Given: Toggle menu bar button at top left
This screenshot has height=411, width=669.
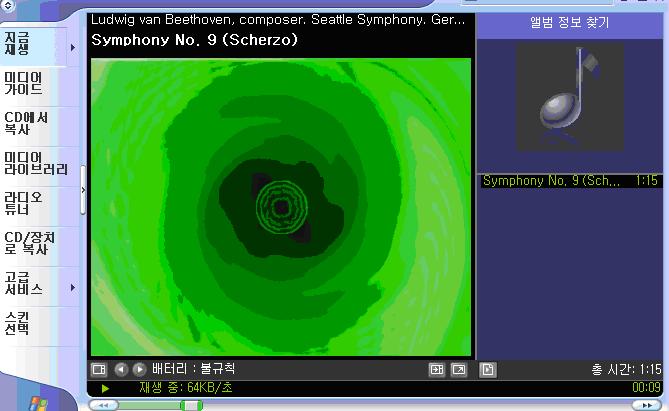Looking at the screenshot, I should click(7, 5).
